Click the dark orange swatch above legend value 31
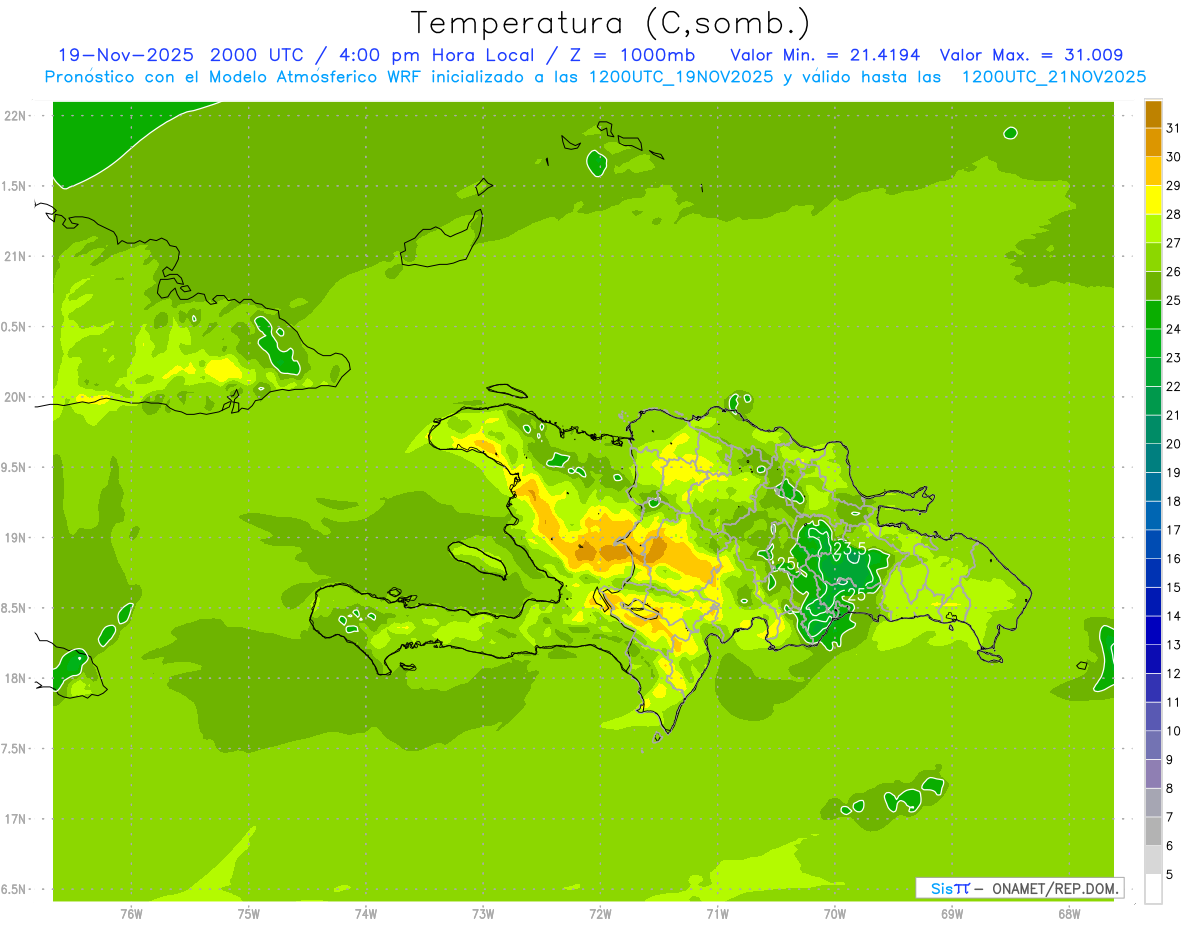Image resolution: width=1200 pixels, height=927 pixels. pos(1153,115)
